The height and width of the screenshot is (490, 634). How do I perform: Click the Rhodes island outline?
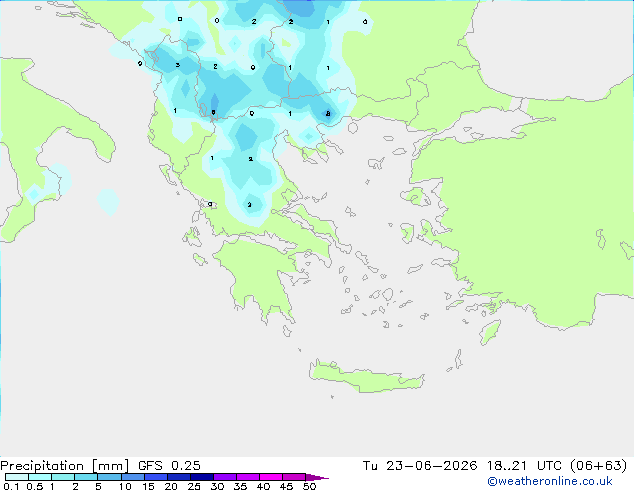[490, 332]
